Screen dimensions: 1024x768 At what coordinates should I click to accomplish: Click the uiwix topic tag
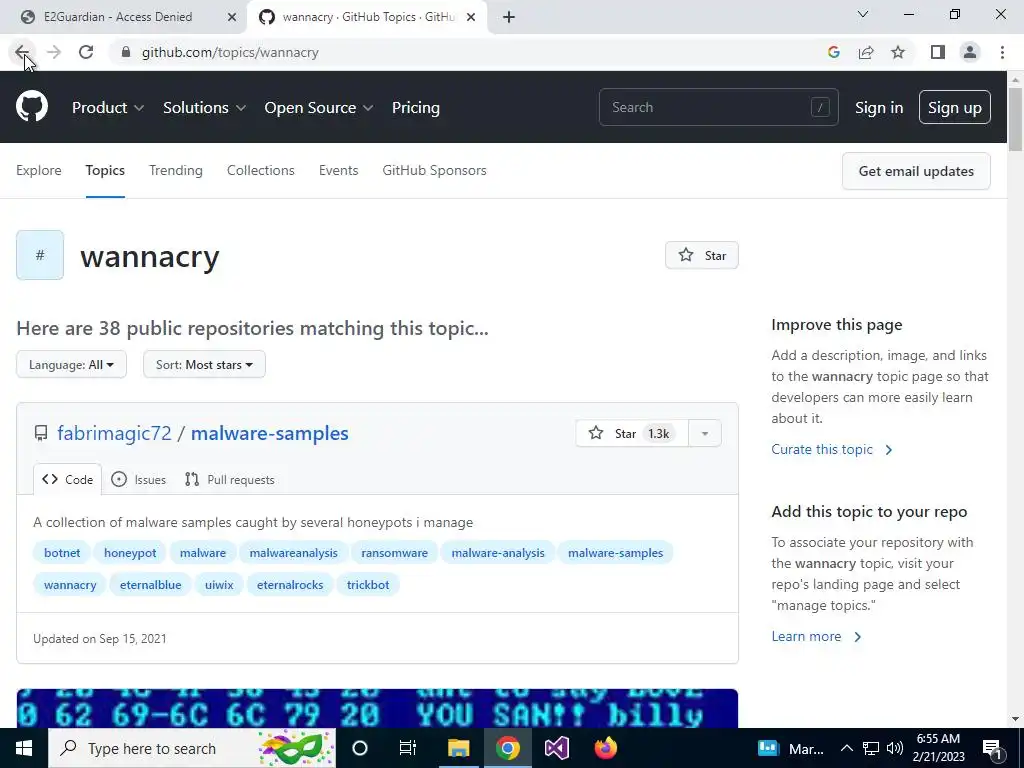click(219, 584)
